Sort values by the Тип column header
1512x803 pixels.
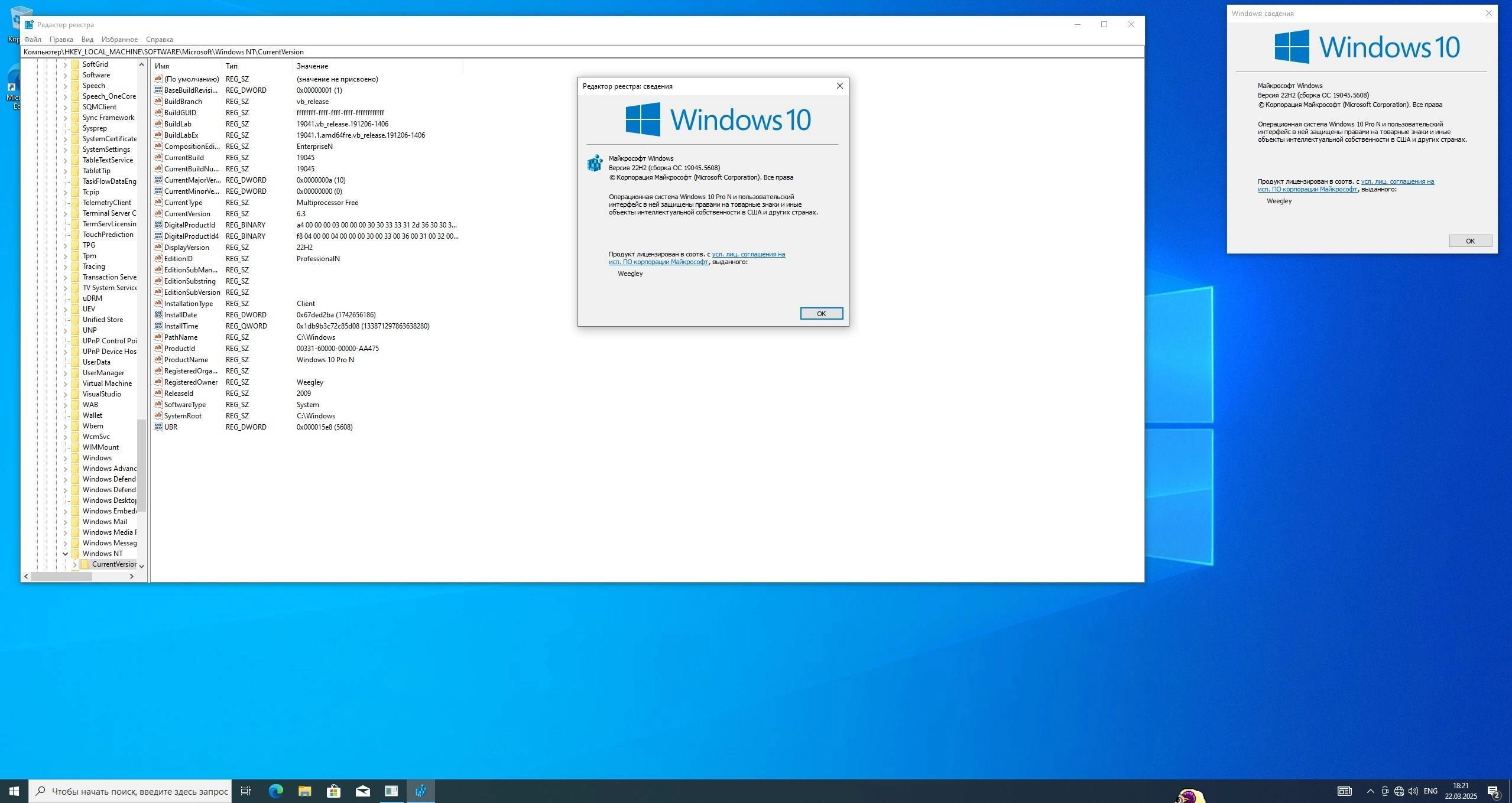click(257, 66)
